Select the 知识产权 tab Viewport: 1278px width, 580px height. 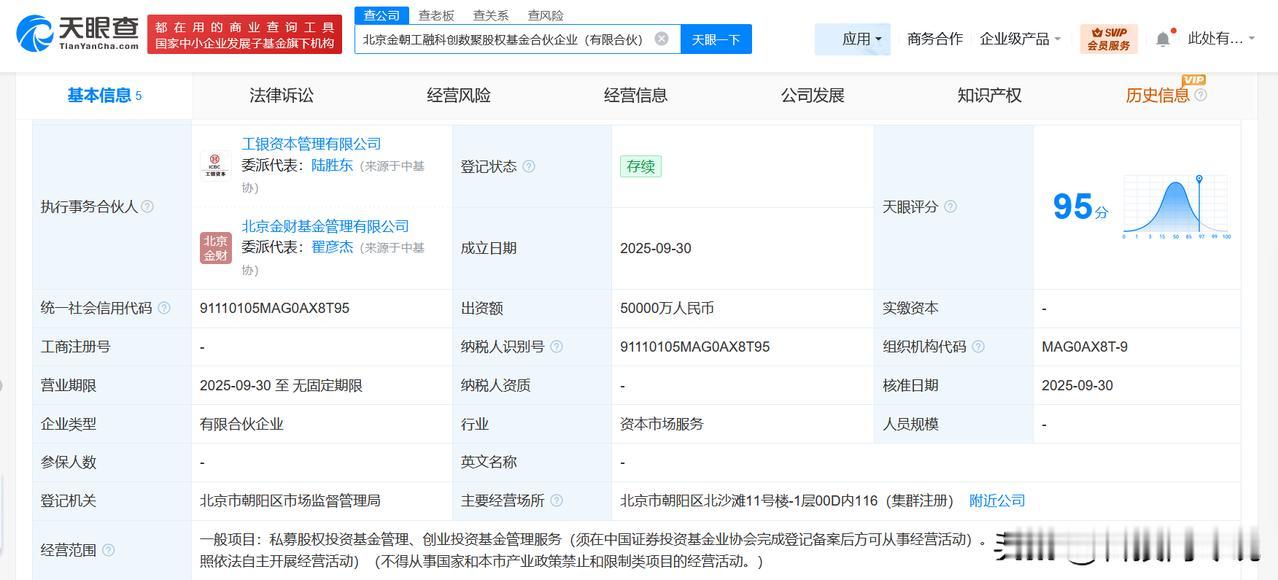(x=989, y=96)
